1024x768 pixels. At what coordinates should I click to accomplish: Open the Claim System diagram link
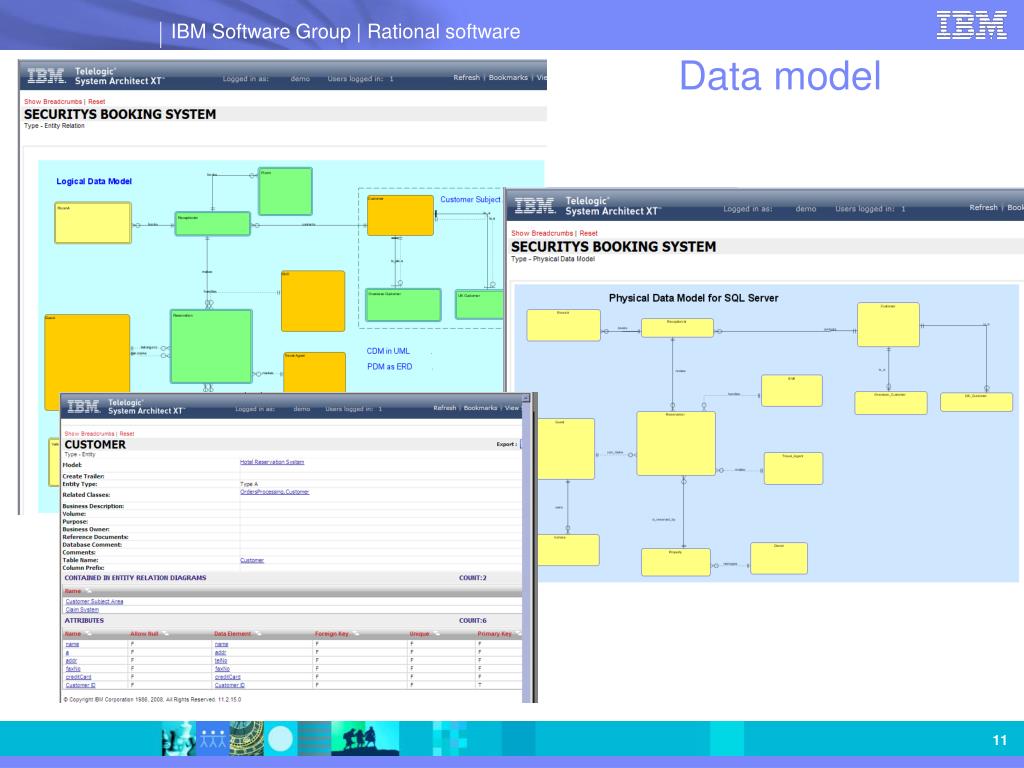pos(82,609)
